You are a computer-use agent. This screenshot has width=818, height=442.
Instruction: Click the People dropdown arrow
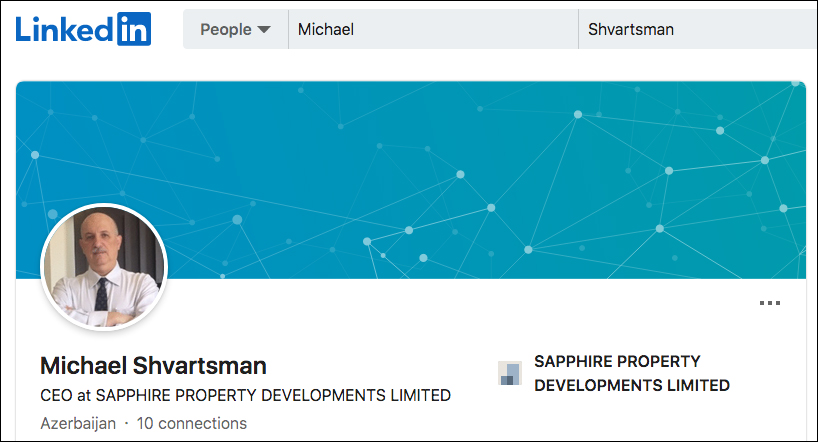pyautogui.click(x=264, y=30)
